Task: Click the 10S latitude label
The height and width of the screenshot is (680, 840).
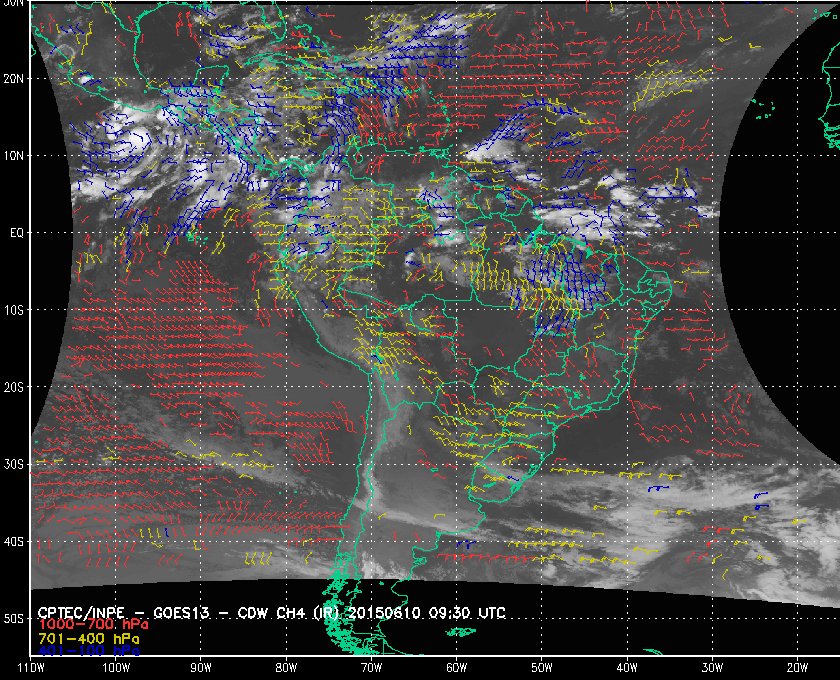Action: tap(13, 310)
